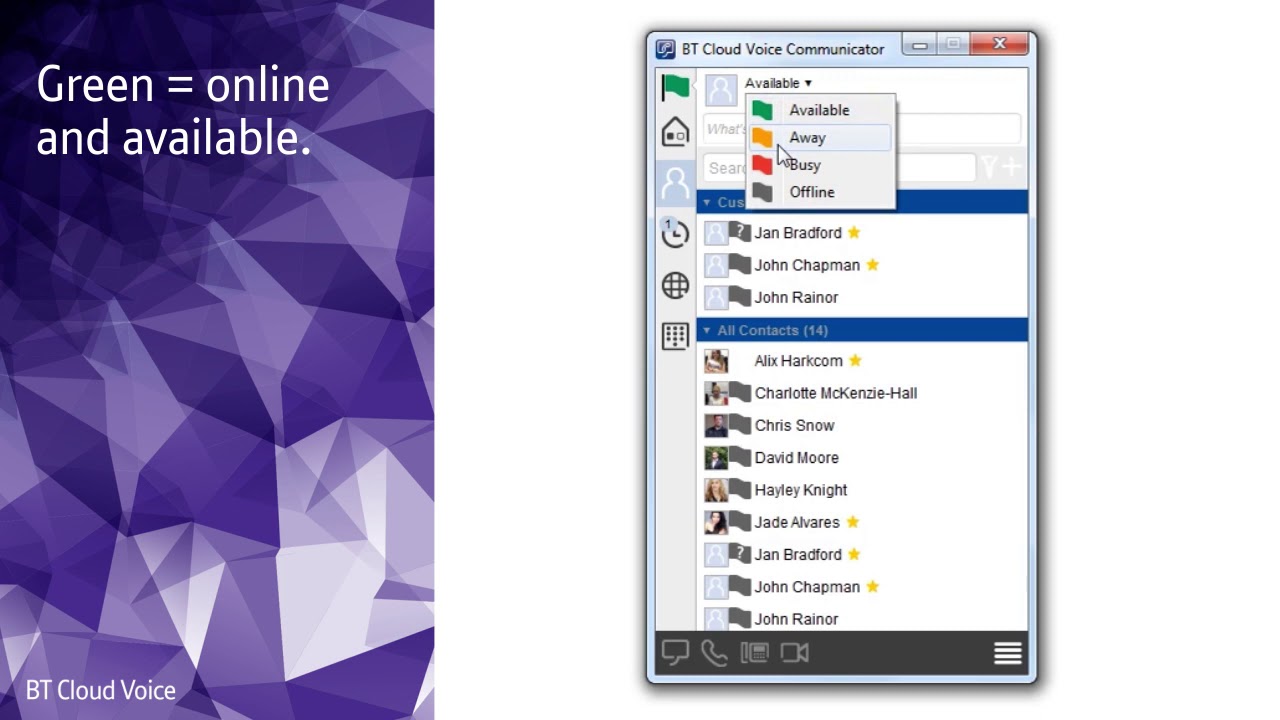Start a chat using the speech bubble icon
This screenshot has height=720, width=1280.
[x=676, y=653]
